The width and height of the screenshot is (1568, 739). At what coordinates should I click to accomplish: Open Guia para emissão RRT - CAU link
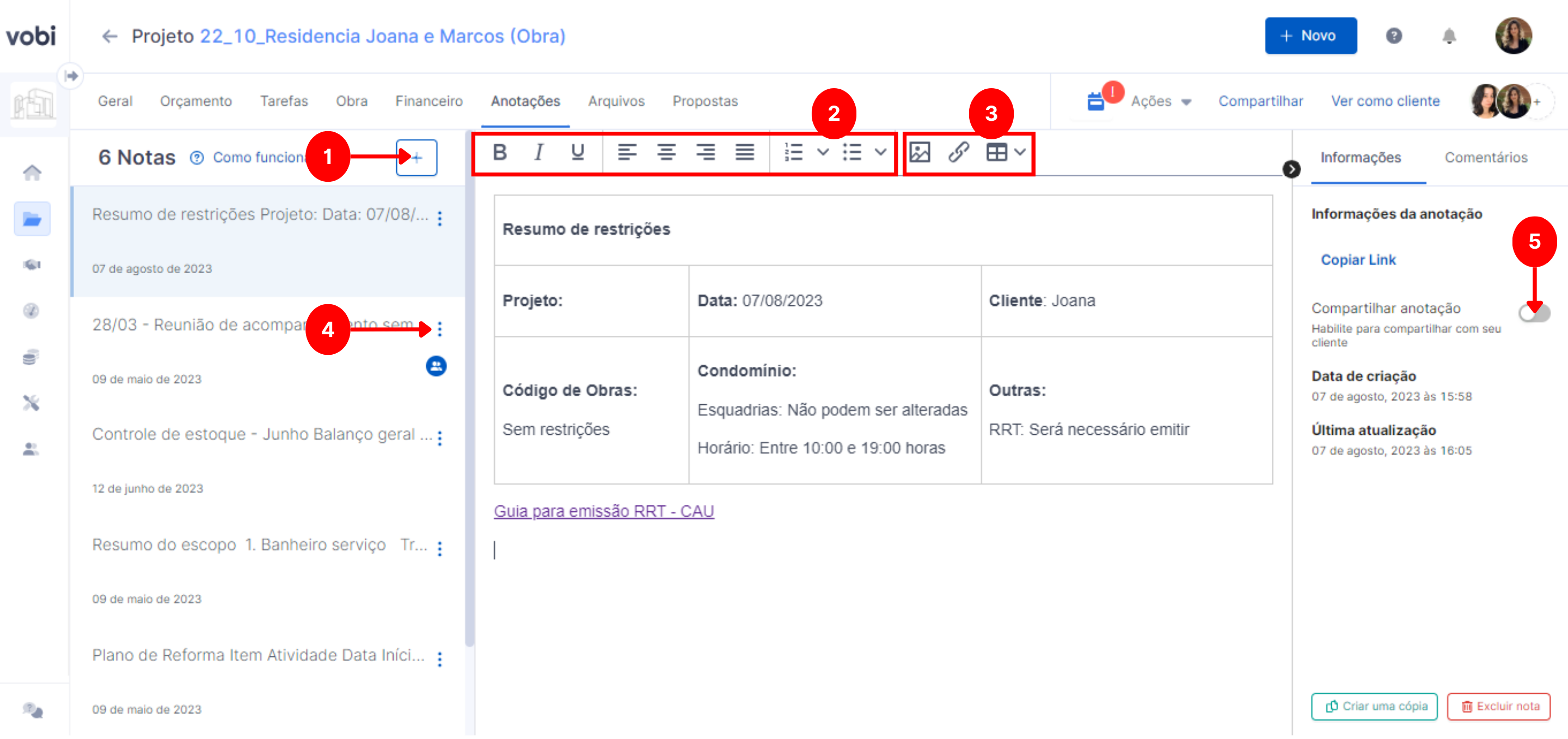point(603,512)
